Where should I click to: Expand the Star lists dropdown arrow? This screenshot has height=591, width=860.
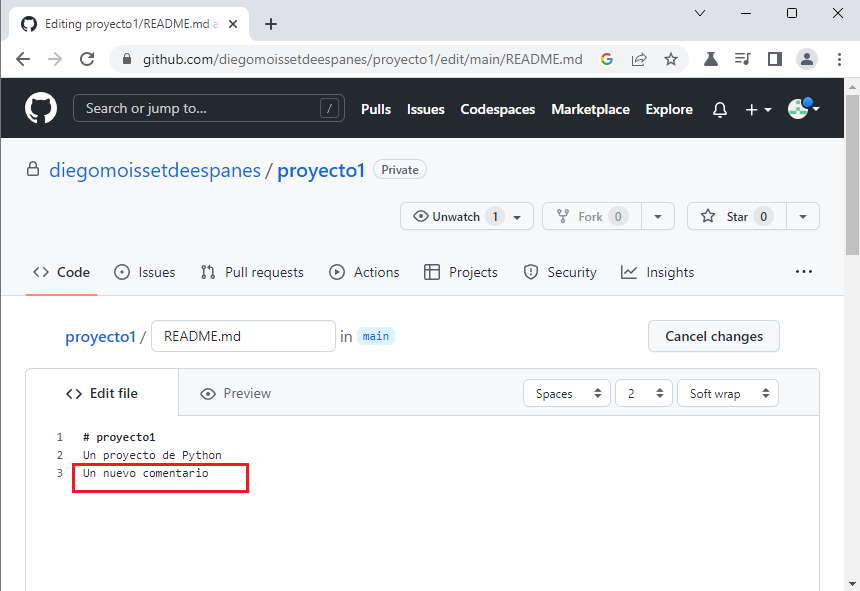(803, 217)
